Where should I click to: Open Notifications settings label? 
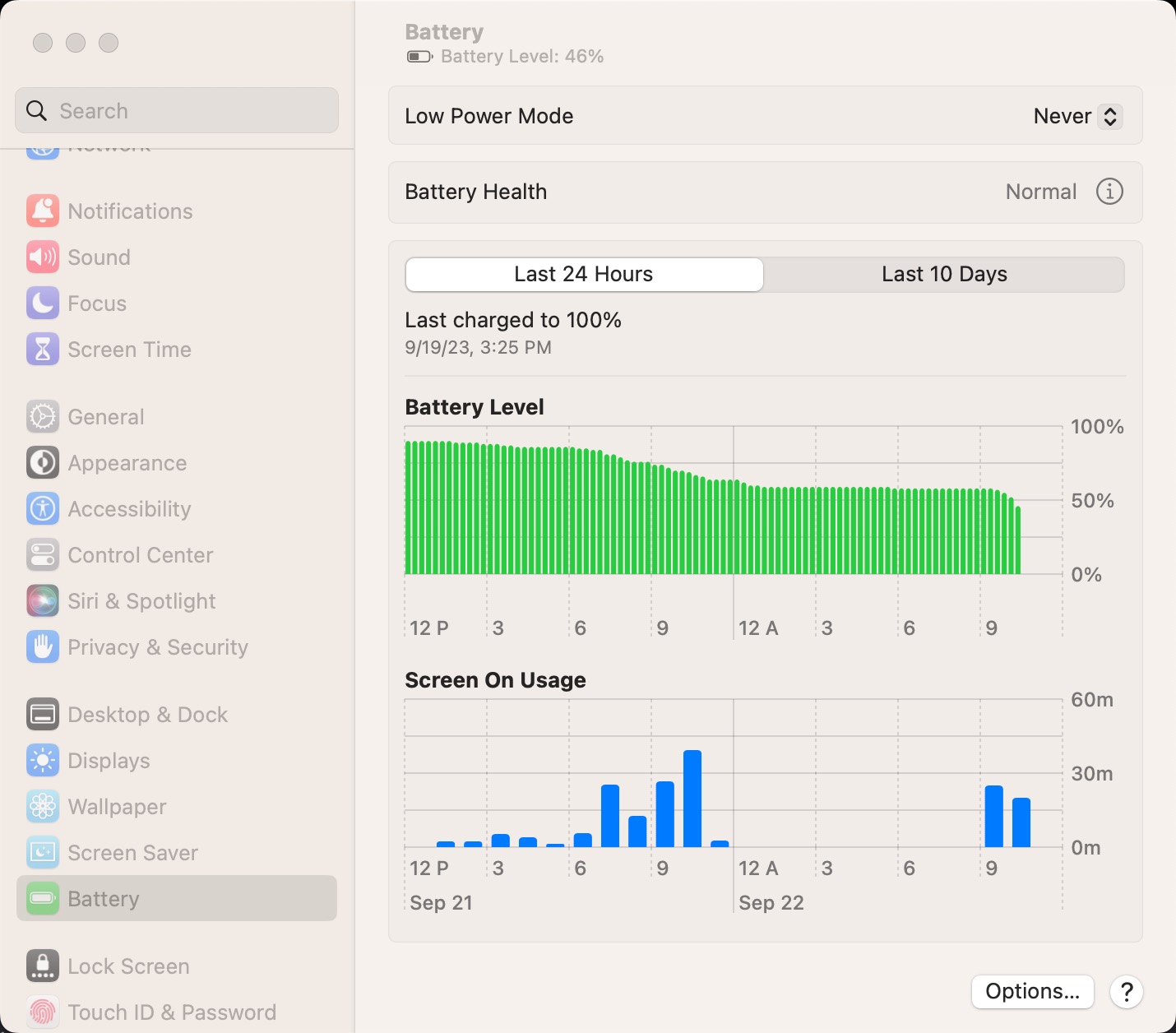(x=130, y=211)
